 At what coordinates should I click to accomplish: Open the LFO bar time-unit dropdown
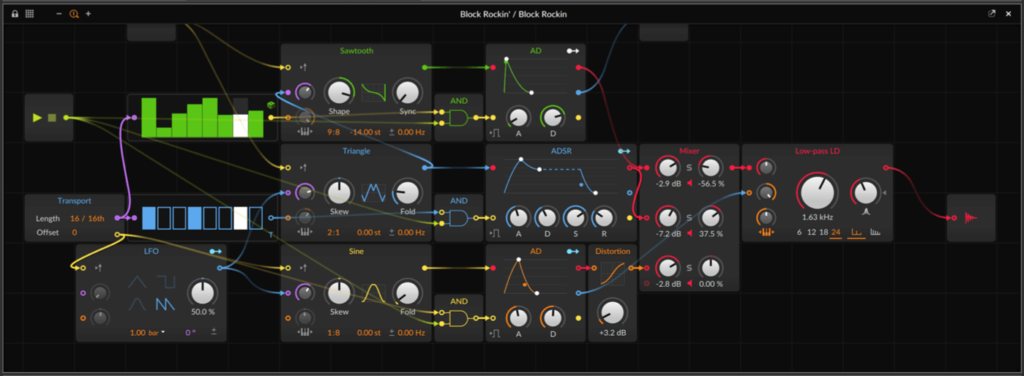pos(155,333)
